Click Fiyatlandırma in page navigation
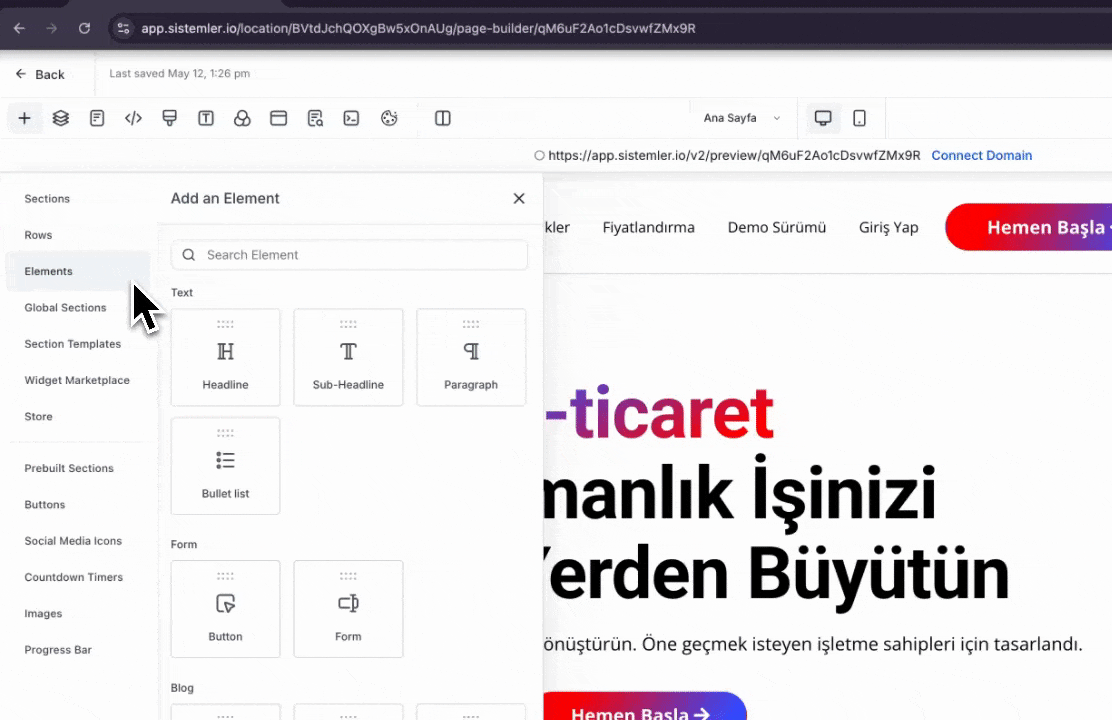 pos(648,228)
